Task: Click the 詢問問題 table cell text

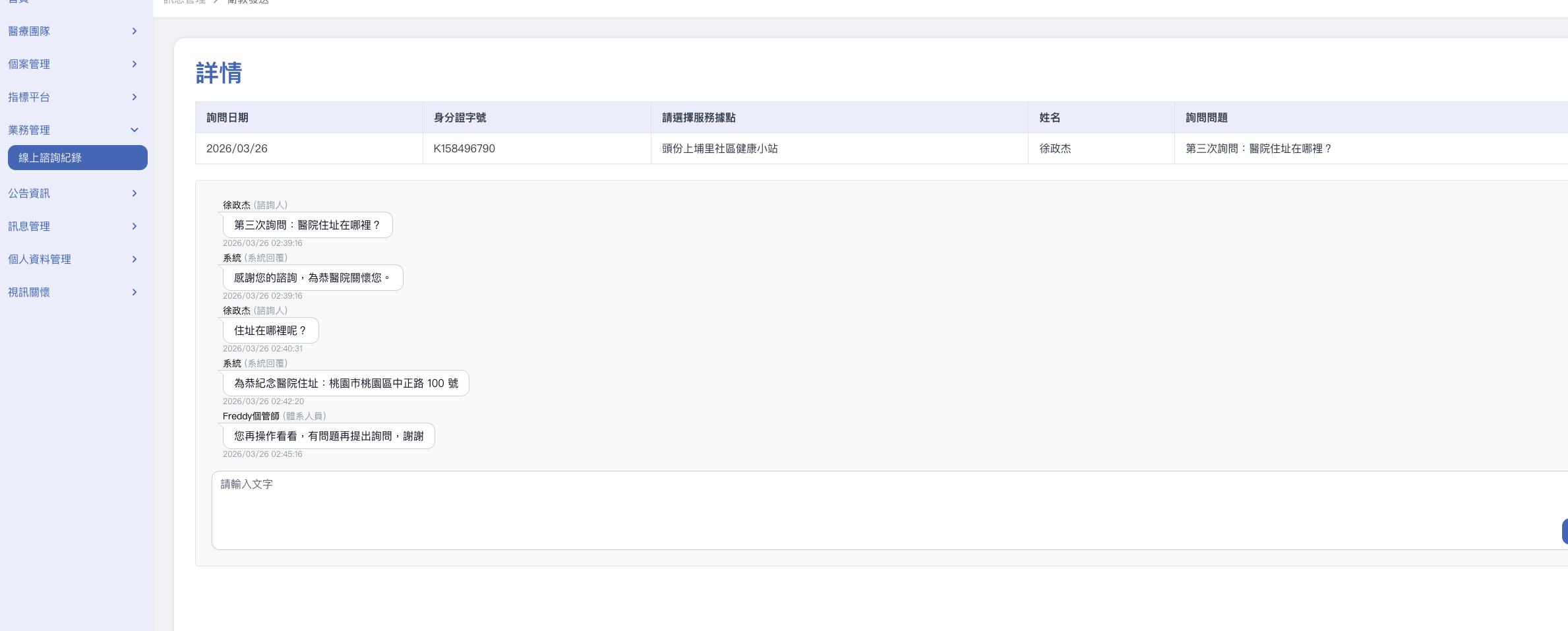Action: (1258, 148)
